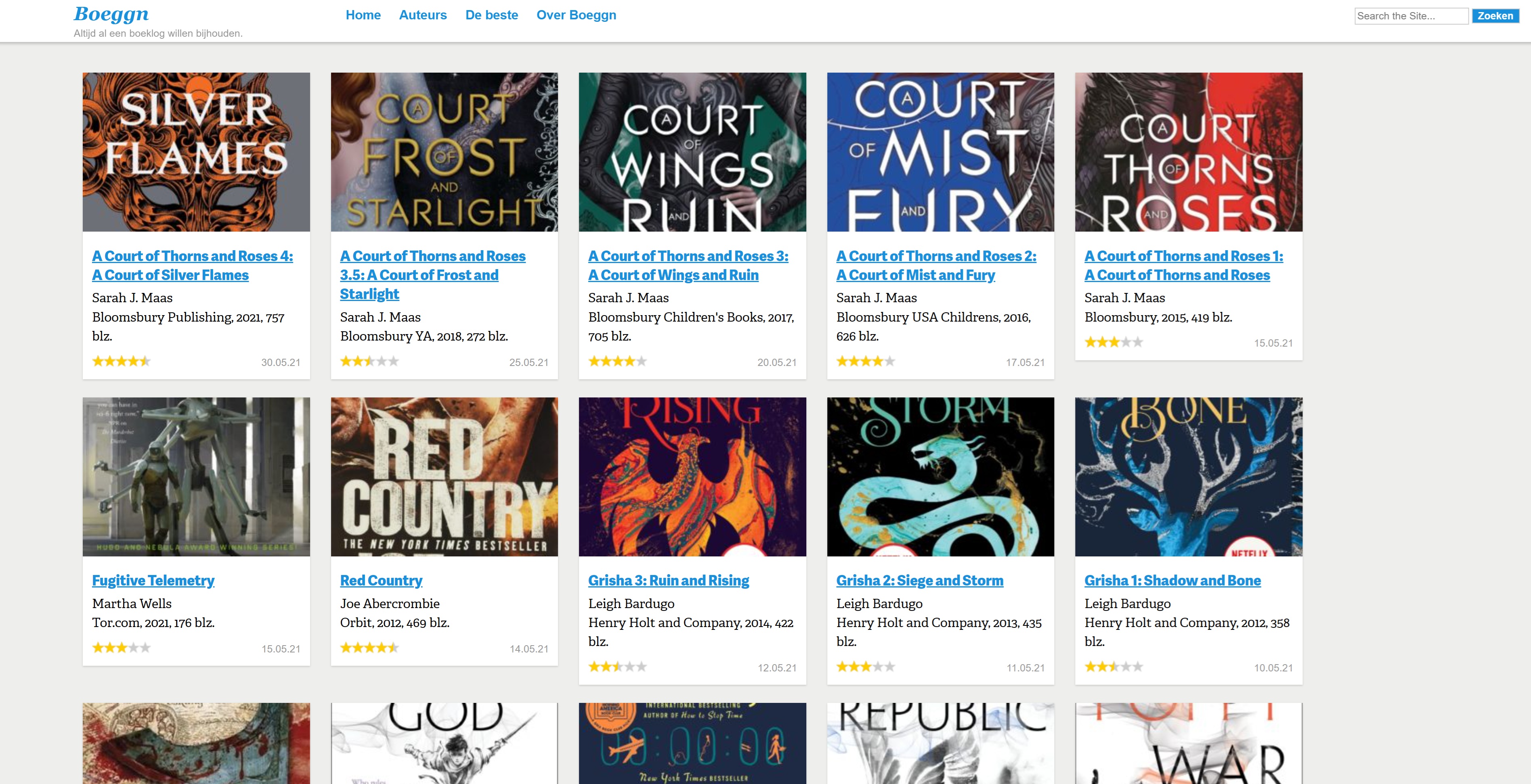The image size is (1531, 784).
Task: Open the Silver Flames cover thumbnail
Action: click(196, 152)
